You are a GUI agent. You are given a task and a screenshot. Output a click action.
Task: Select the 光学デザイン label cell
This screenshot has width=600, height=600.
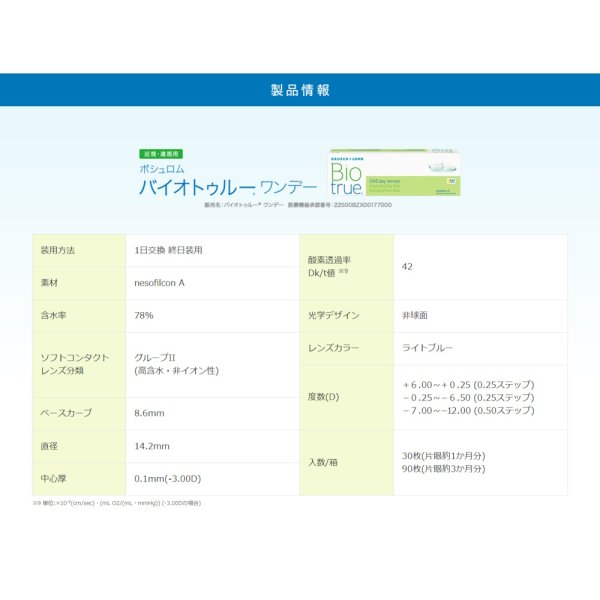[x=347, y=316]
